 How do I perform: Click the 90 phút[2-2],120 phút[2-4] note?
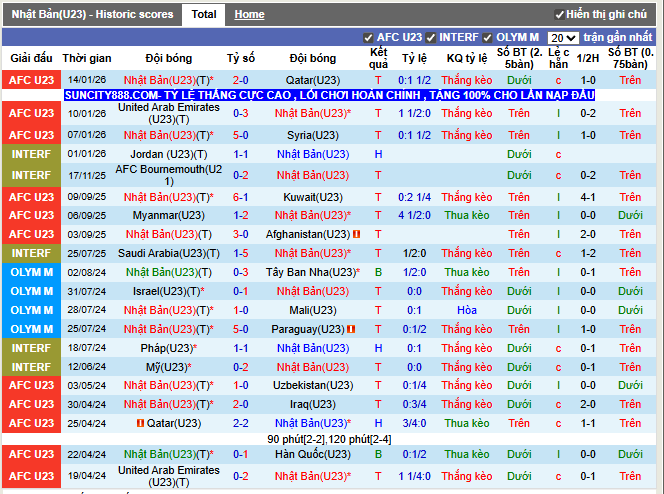(329, 439)
